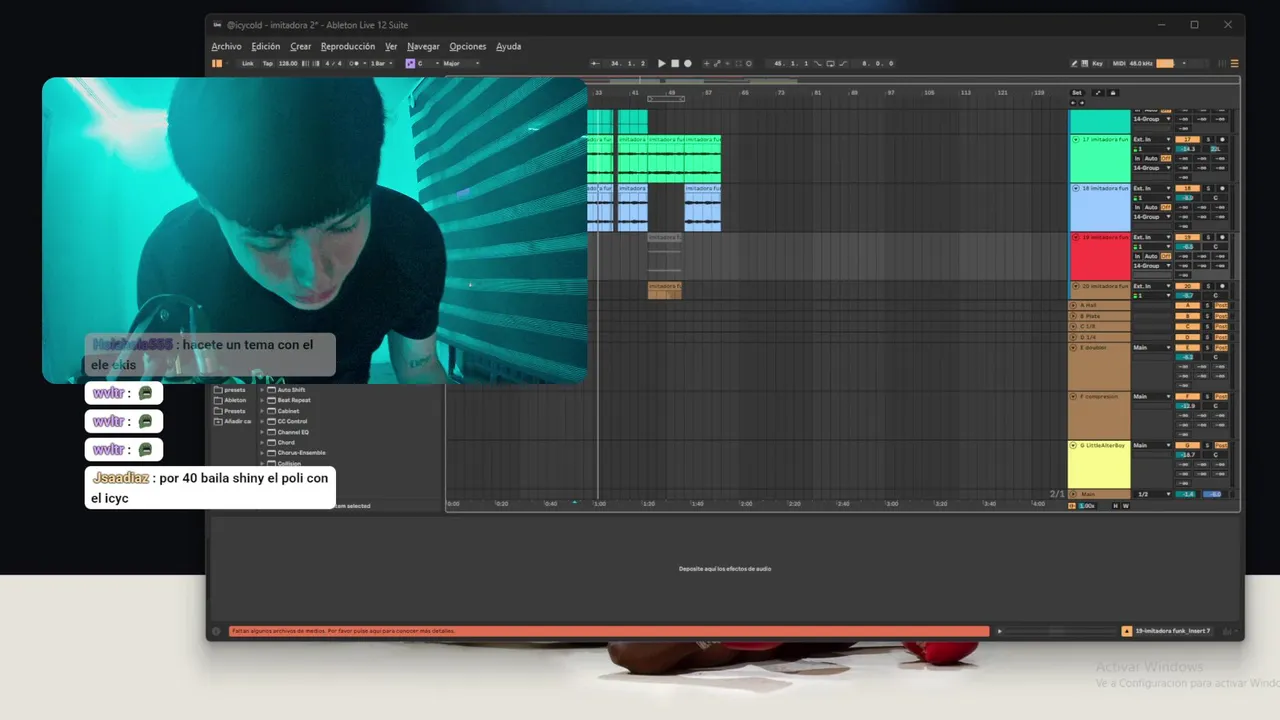Toggle the lock envelopes padlock icon
Viewport: 1280px width, 720px height.
(x=1113, y=93)
